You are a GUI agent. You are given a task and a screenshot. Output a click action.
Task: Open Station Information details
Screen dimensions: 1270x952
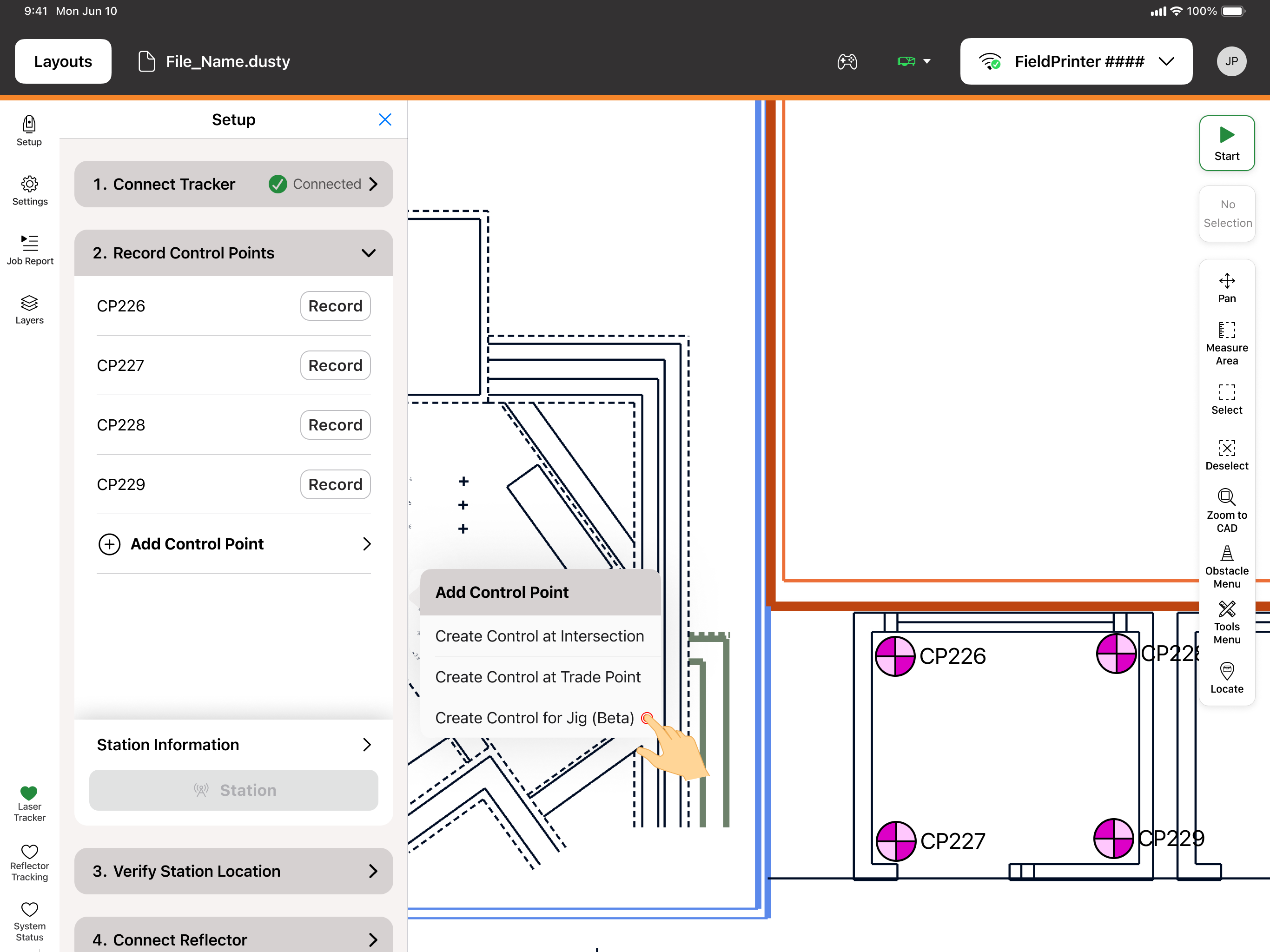234,744
